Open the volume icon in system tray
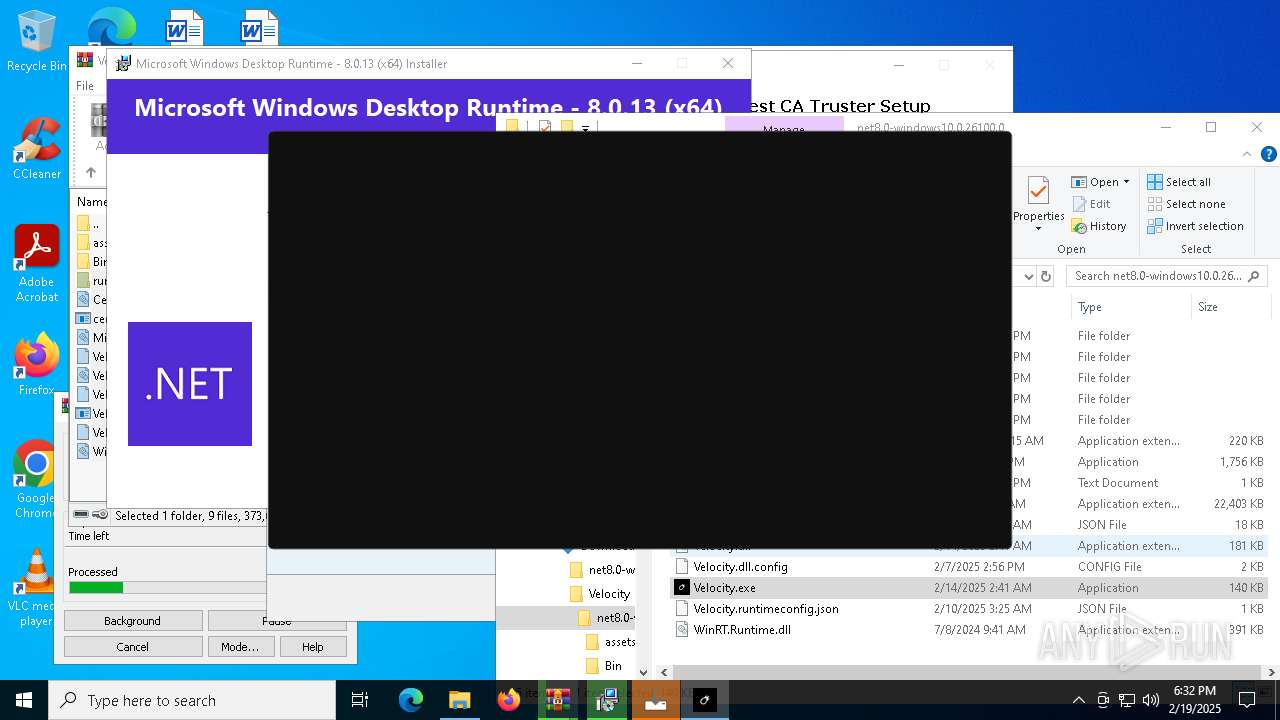This screenshot has width=1280, height=720. (1151, 701)
